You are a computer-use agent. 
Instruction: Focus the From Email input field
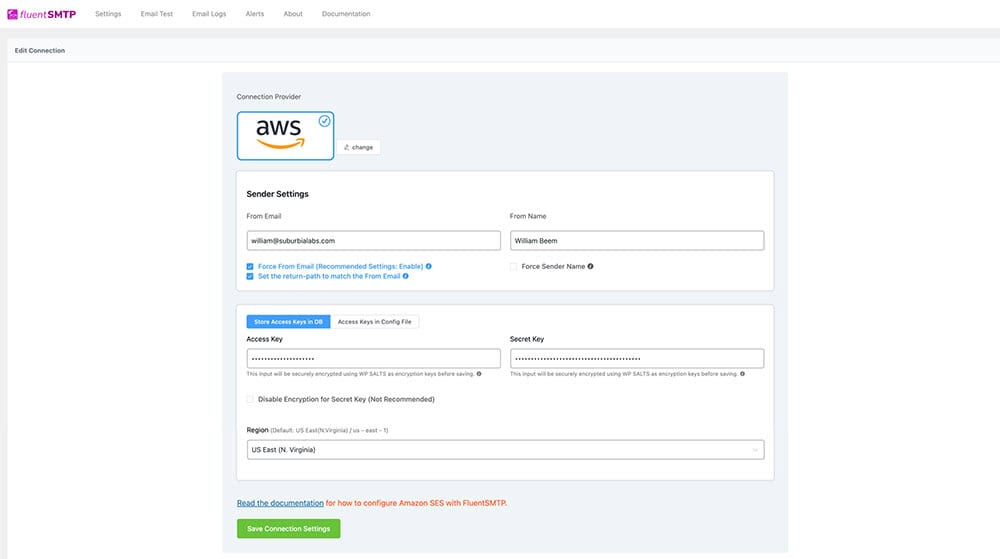pos(374,240)
